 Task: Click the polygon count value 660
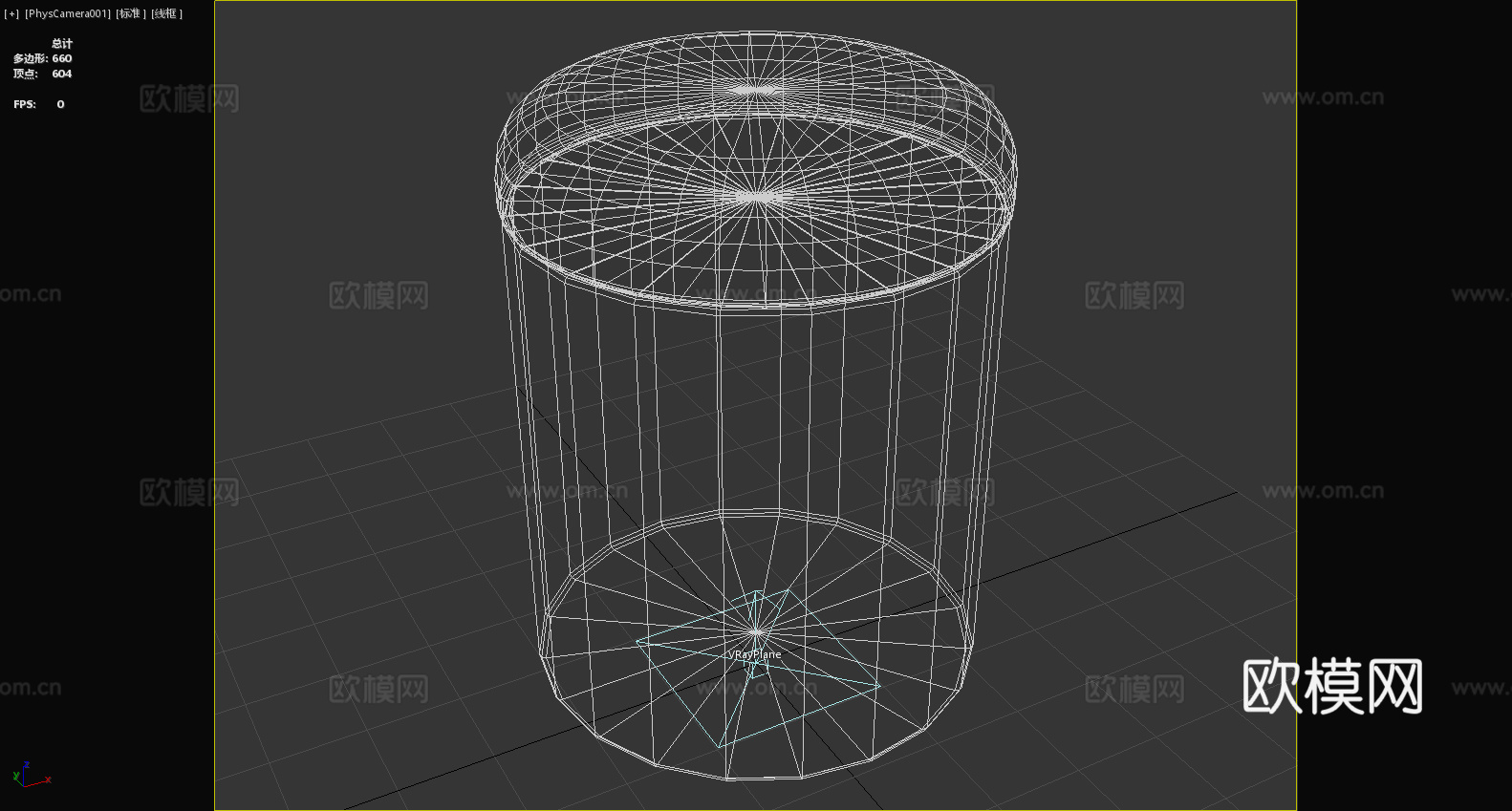pos(62,58)
